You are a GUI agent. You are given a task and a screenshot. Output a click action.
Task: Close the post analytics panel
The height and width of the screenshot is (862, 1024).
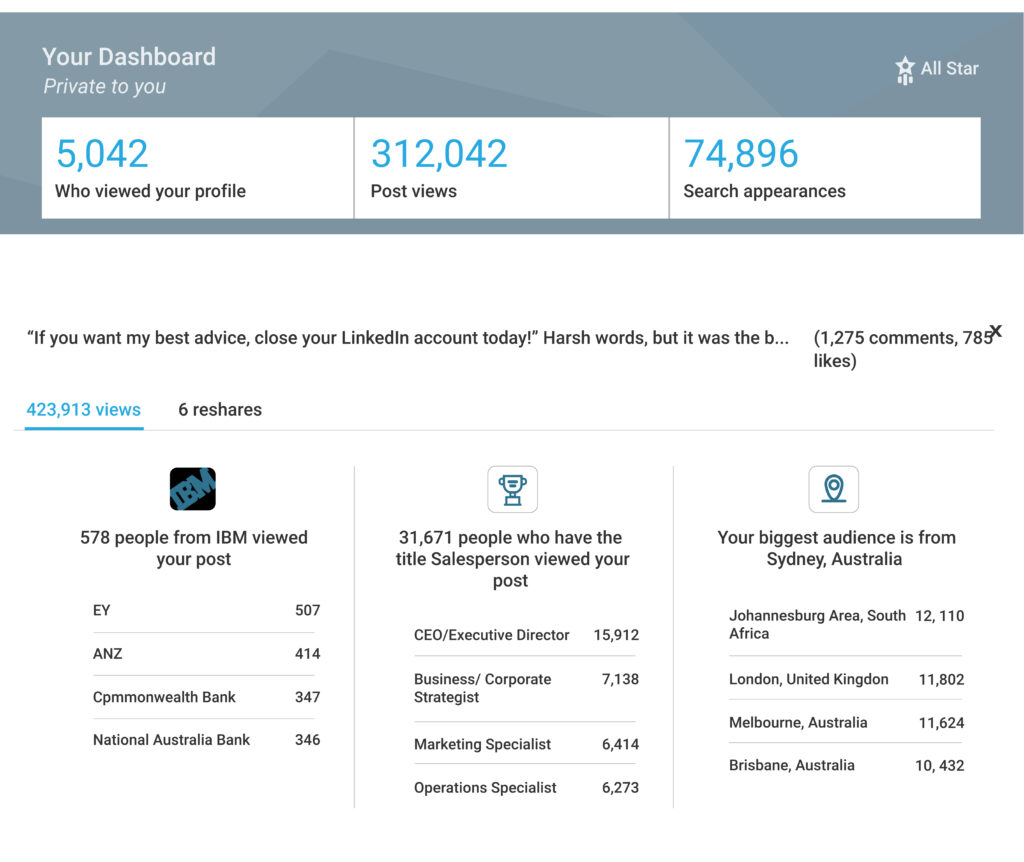(x=995, y=331)
